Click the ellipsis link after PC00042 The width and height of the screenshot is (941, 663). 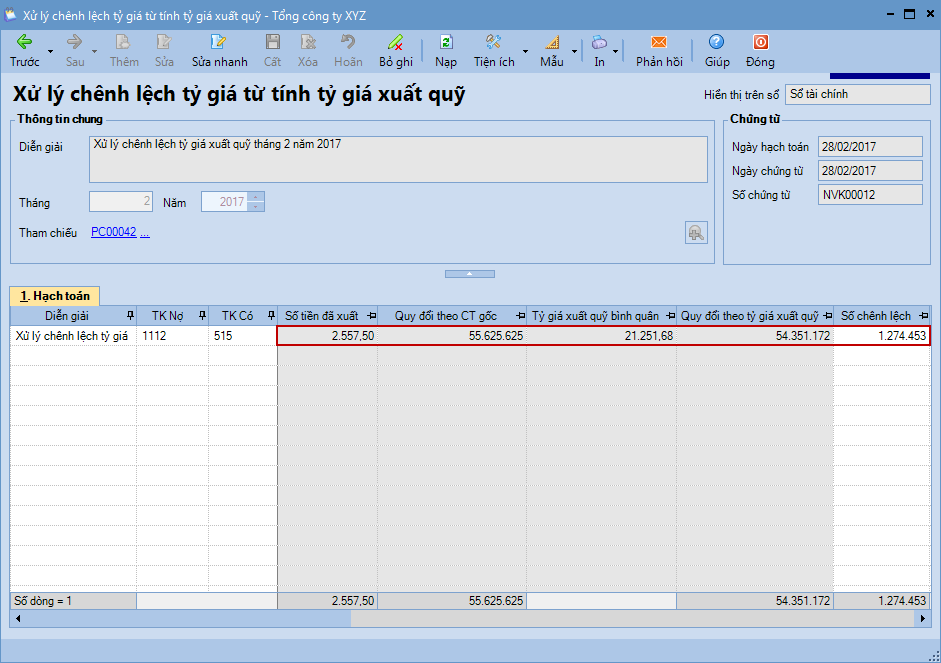[x=145, y=233]
